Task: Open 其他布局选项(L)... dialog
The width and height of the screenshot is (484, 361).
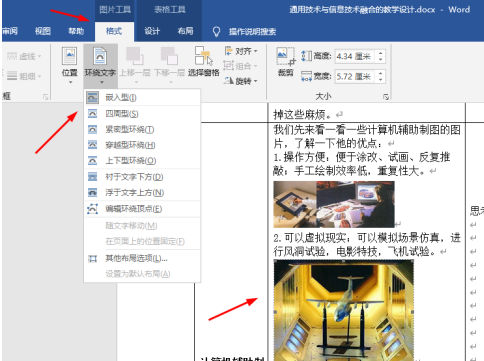Action: click(142, 258)
